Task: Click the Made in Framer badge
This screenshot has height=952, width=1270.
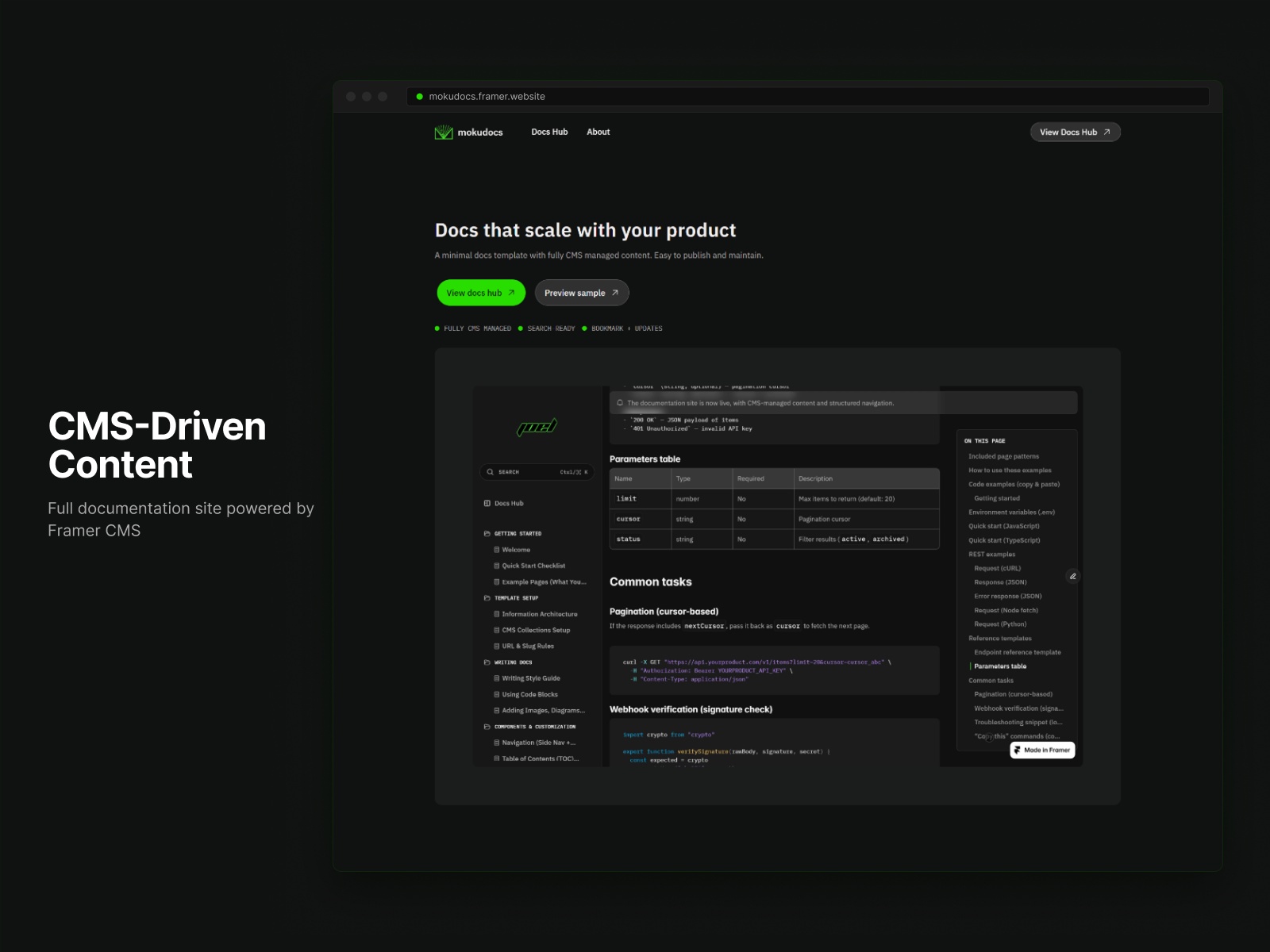Action: click(1042, 750)
